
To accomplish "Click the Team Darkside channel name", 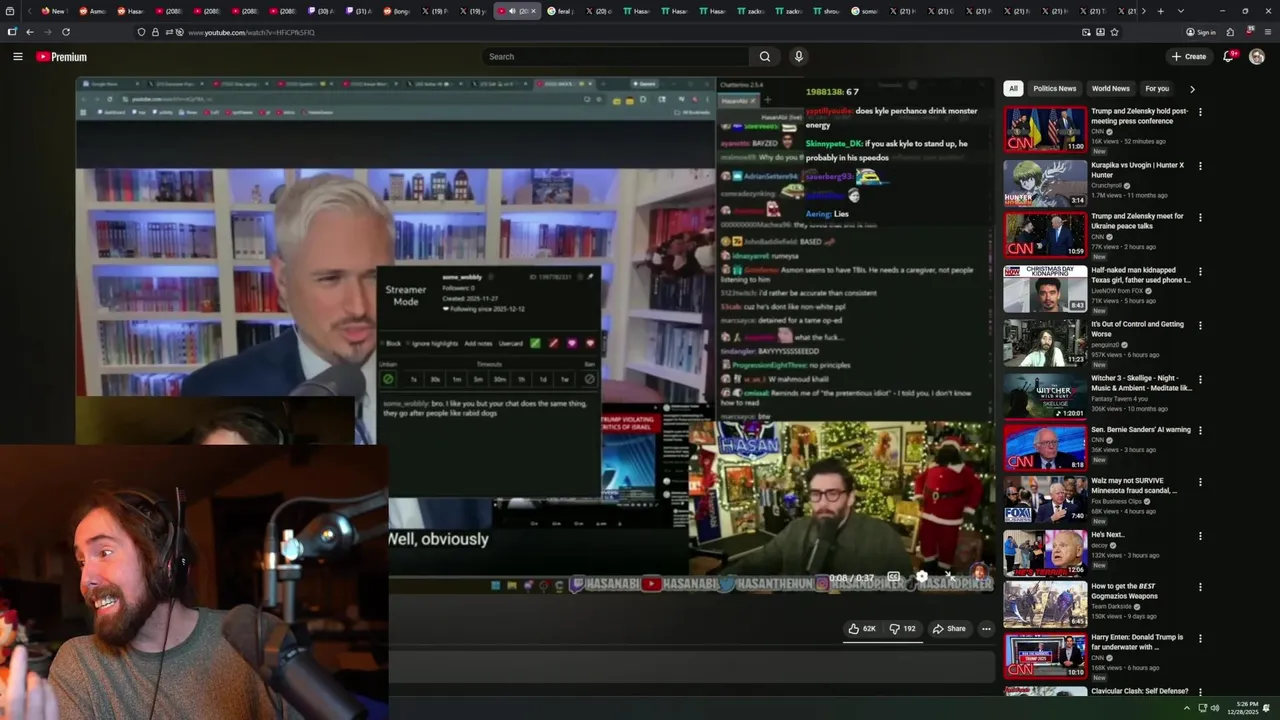I will tap(1111, 606).
